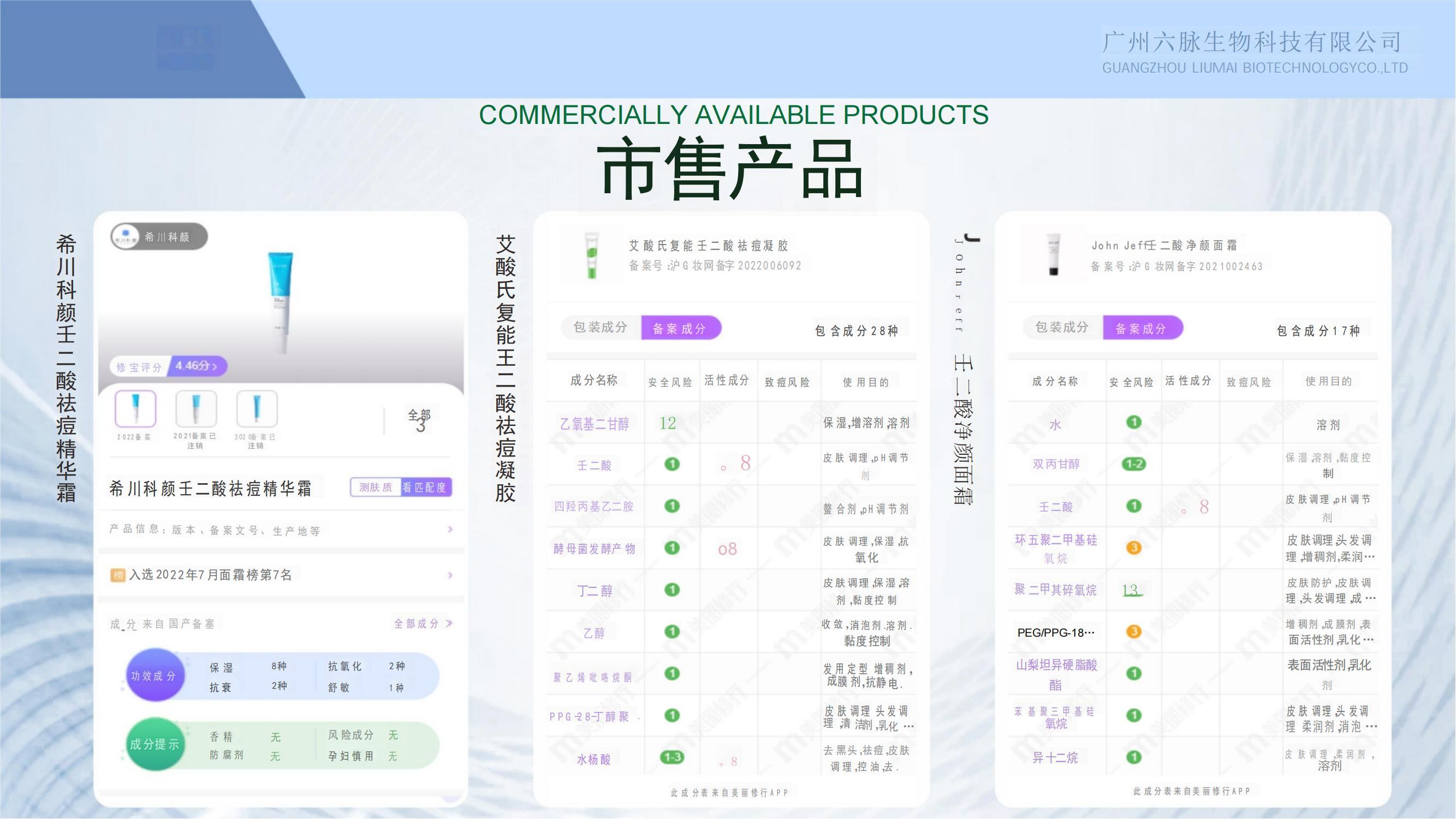Screen dimensions: 1456x819
Task: Click green safety badge in 异十二烷 row
Action: pos(1134,757)
